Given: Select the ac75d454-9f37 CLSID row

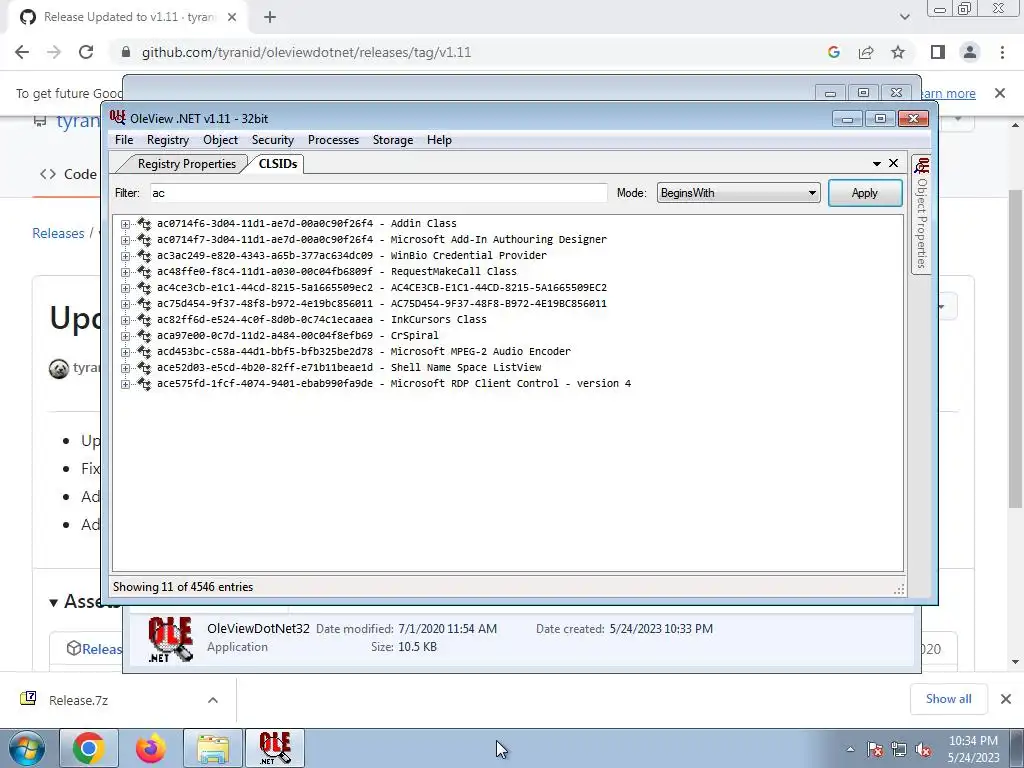Looking at the screenshot, I should pyautogui.click(x=382, y=304).
